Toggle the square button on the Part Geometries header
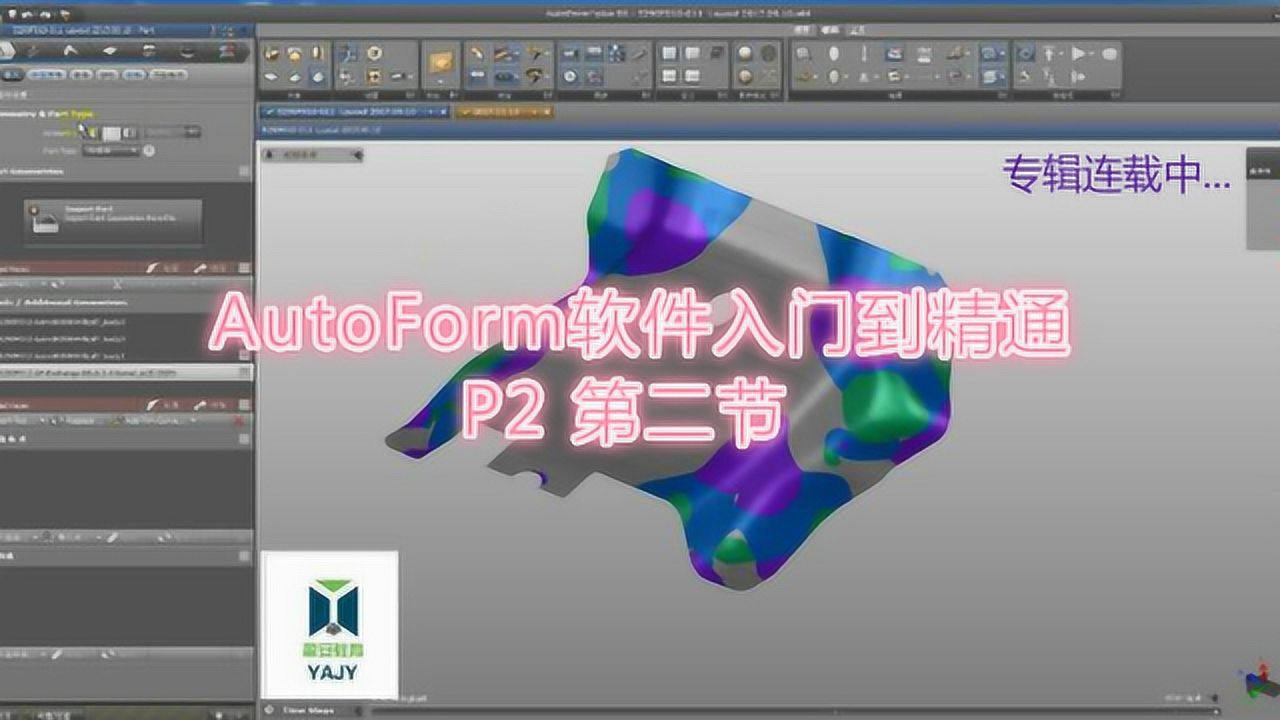Image resolution: width=1280 pixels, height=720 pixels. (x=244, y=172)
